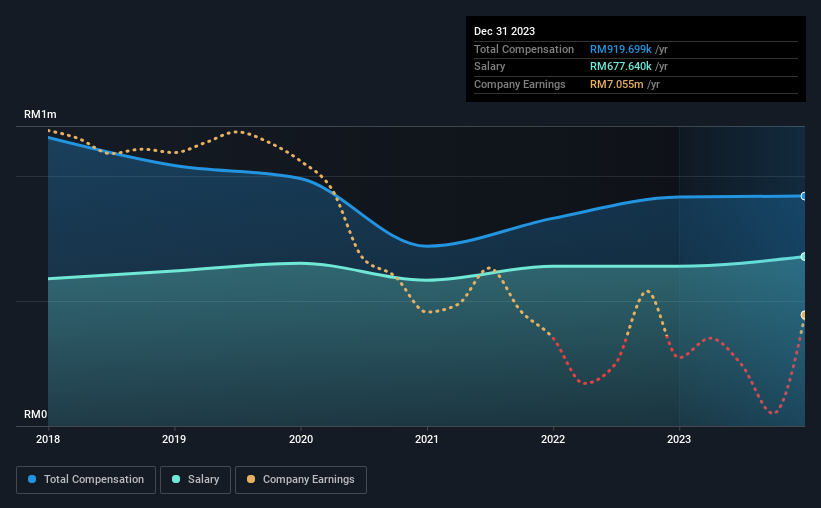821x508 pixels.
Task: Click the RM919.699k total compensation value
Action: click(x=620, y=49)
